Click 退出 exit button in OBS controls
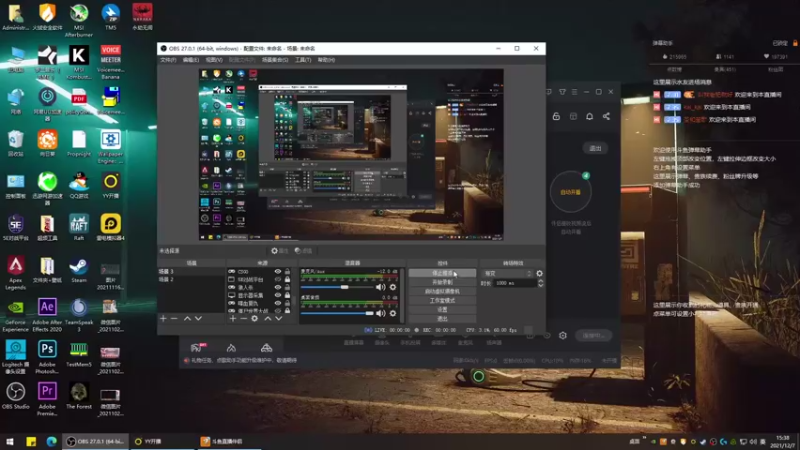The image size is (800, 450). (442, 319)
